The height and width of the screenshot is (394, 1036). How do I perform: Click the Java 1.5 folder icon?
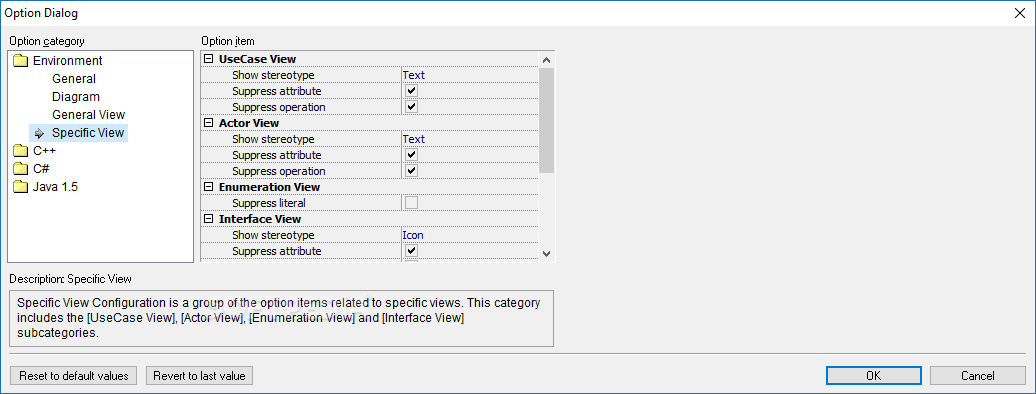20,187
